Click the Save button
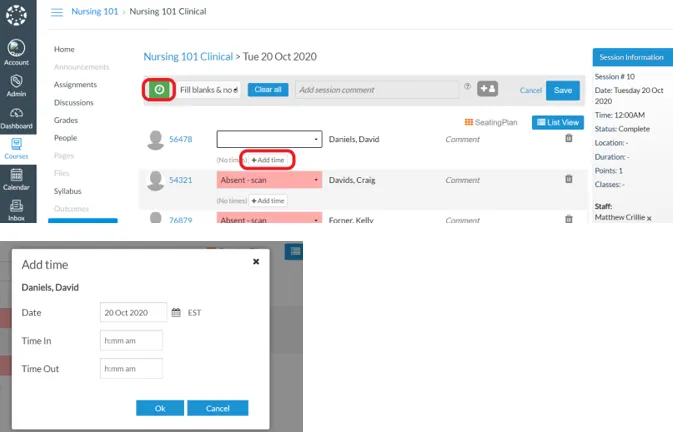 (563, 90)
